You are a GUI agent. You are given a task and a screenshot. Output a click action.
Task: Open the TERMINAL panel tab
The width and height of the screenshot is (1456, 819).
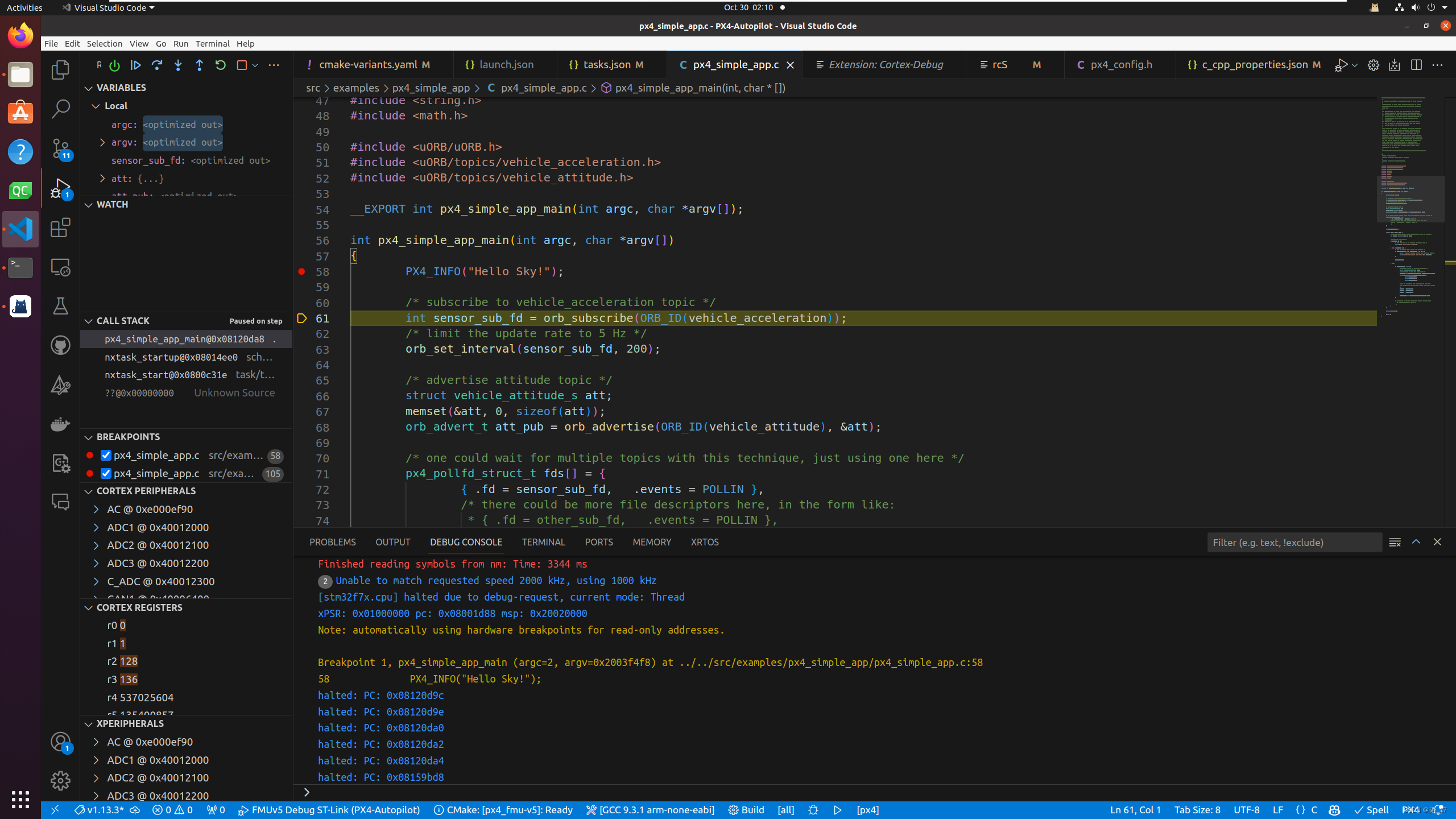click(x=543, y=542)
